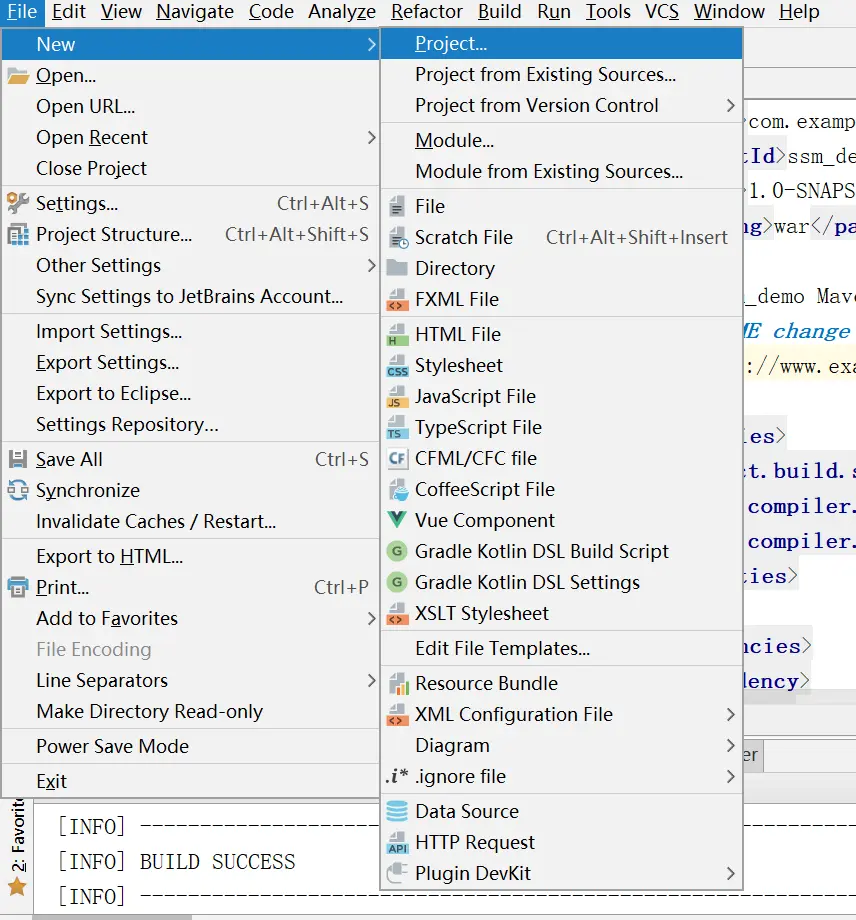856x920 pixels.
Task: Select Import Settings...
Action: click(x=191, y=332)
